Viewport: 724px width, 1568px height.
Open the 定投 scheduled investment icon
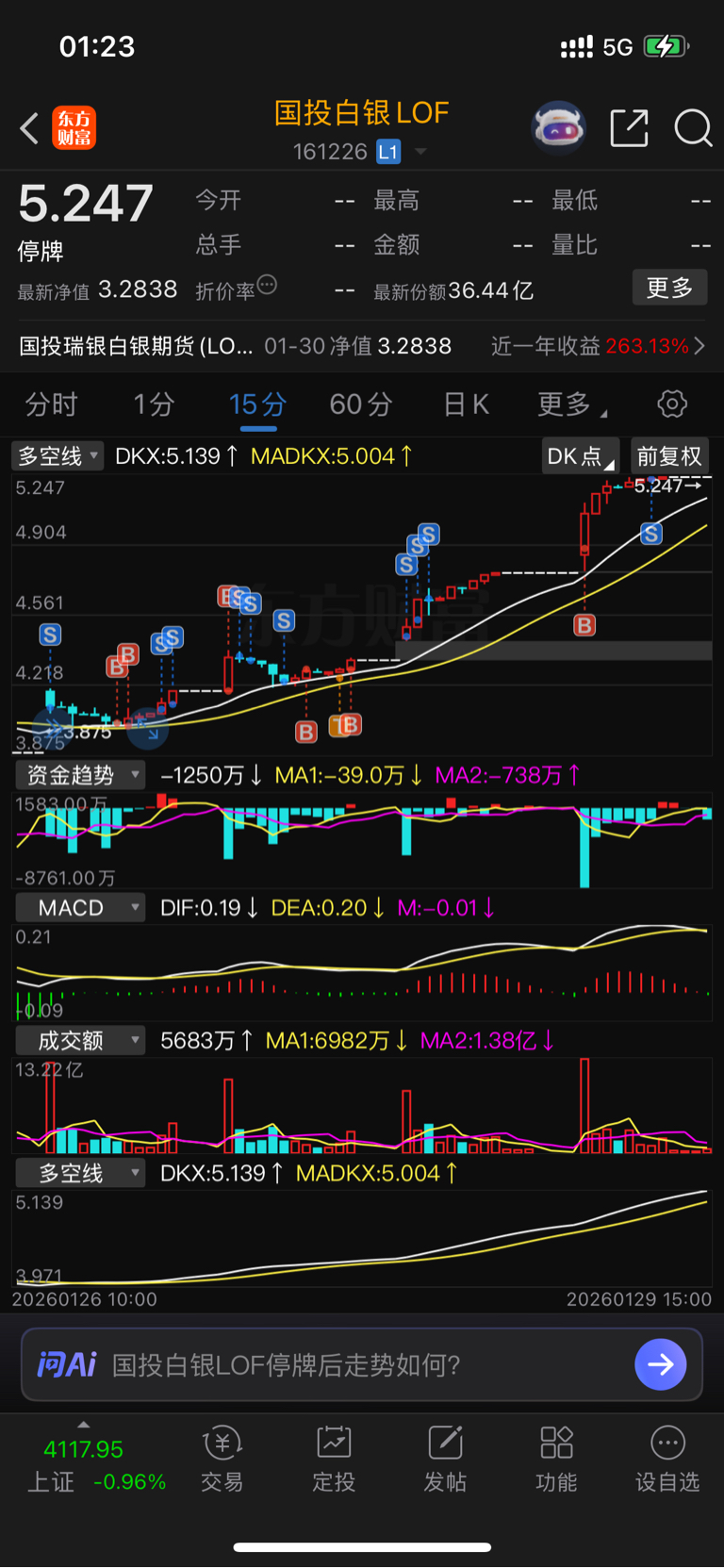[334, 1444]
